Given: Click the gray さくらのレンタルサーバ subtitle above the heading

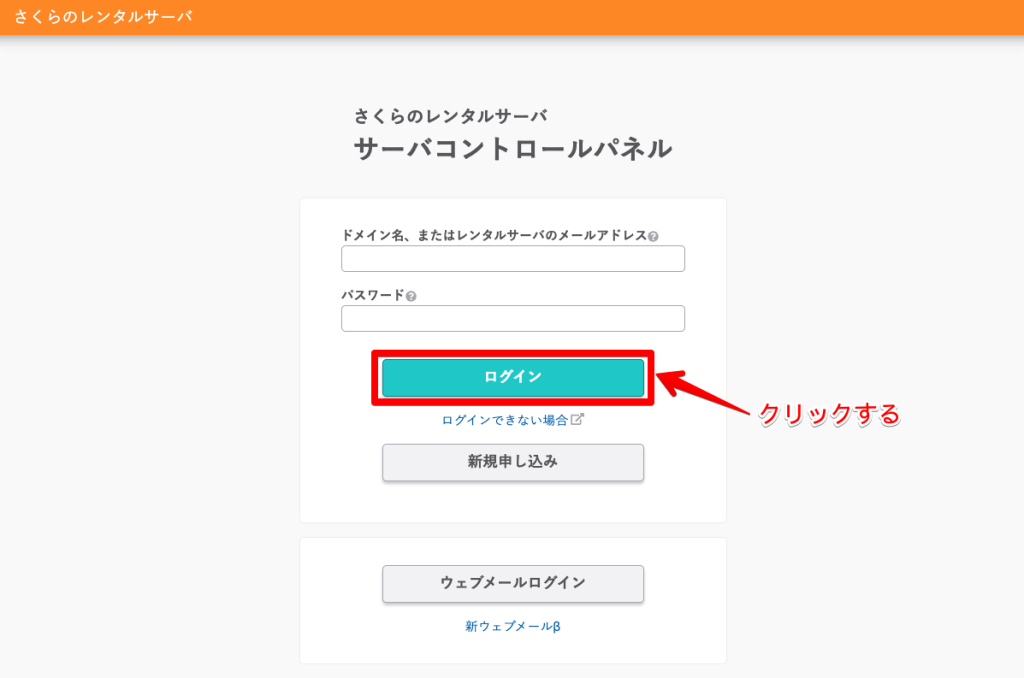Looking at the screenshot, I should (x=450, y=116).
